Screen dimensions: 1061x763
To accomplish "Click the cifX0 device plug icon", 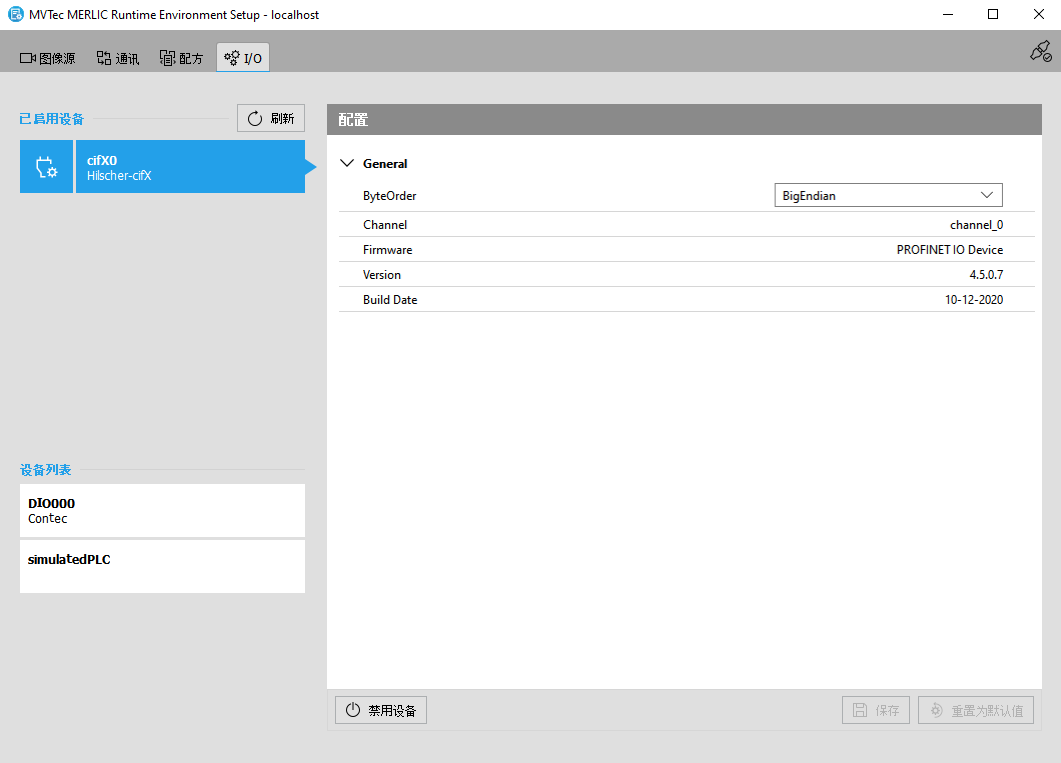I will (x=46, y=167).
